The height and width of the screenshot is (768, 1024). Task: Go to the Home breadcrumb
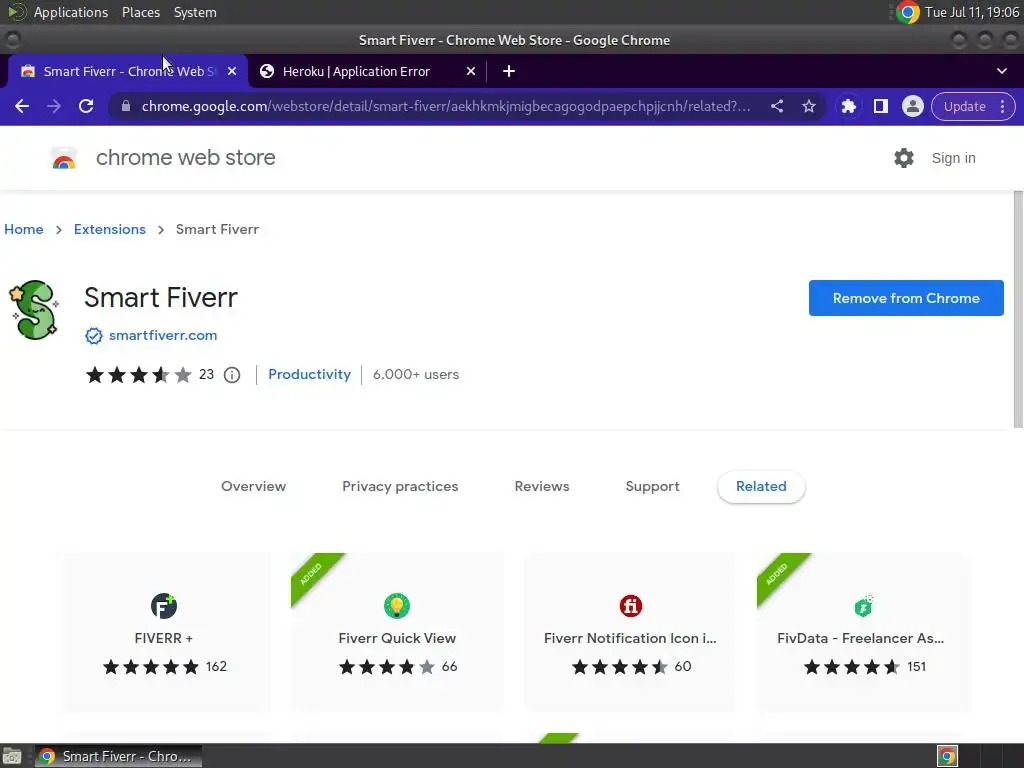pyautogui.click(x=24, y=229)
